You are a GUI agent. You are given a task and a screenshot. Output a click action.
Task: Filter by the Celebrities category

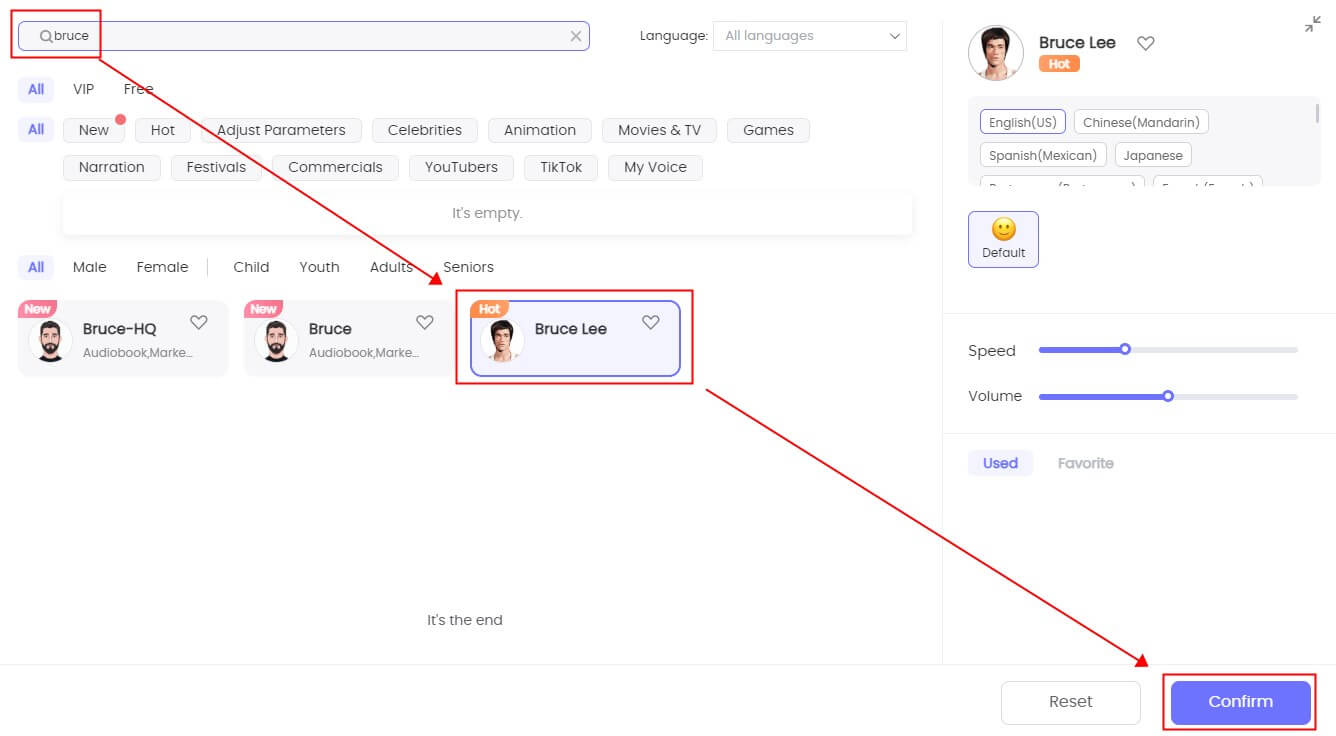[425, 130]
